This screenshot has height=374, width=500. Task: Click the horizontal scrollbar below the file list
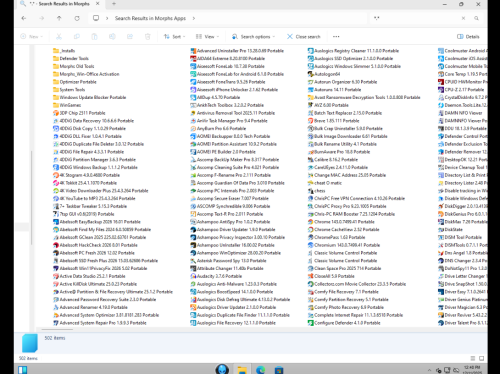pos(57,330)
